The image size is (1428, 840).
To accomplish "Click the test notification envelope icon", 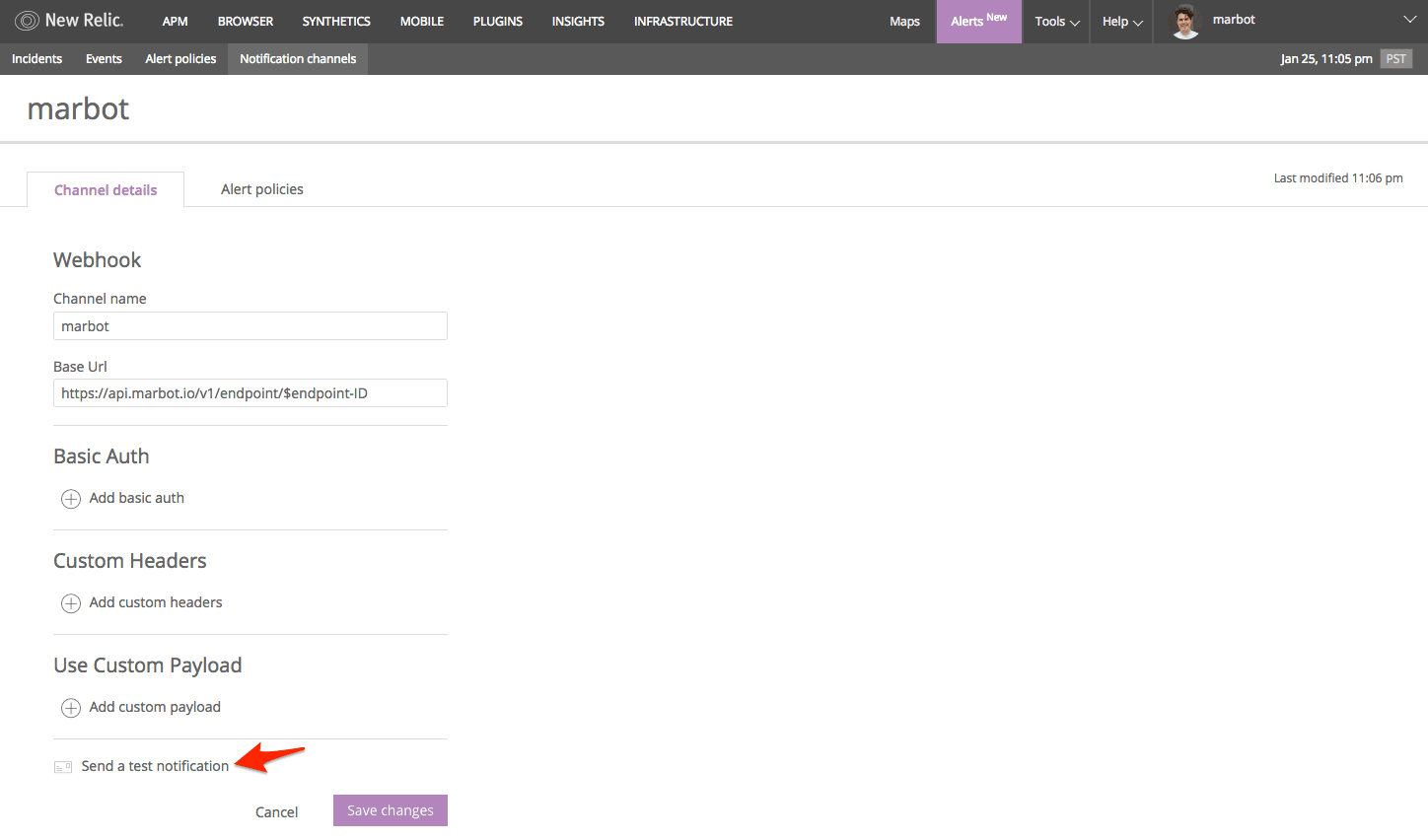I will (63, 767).
